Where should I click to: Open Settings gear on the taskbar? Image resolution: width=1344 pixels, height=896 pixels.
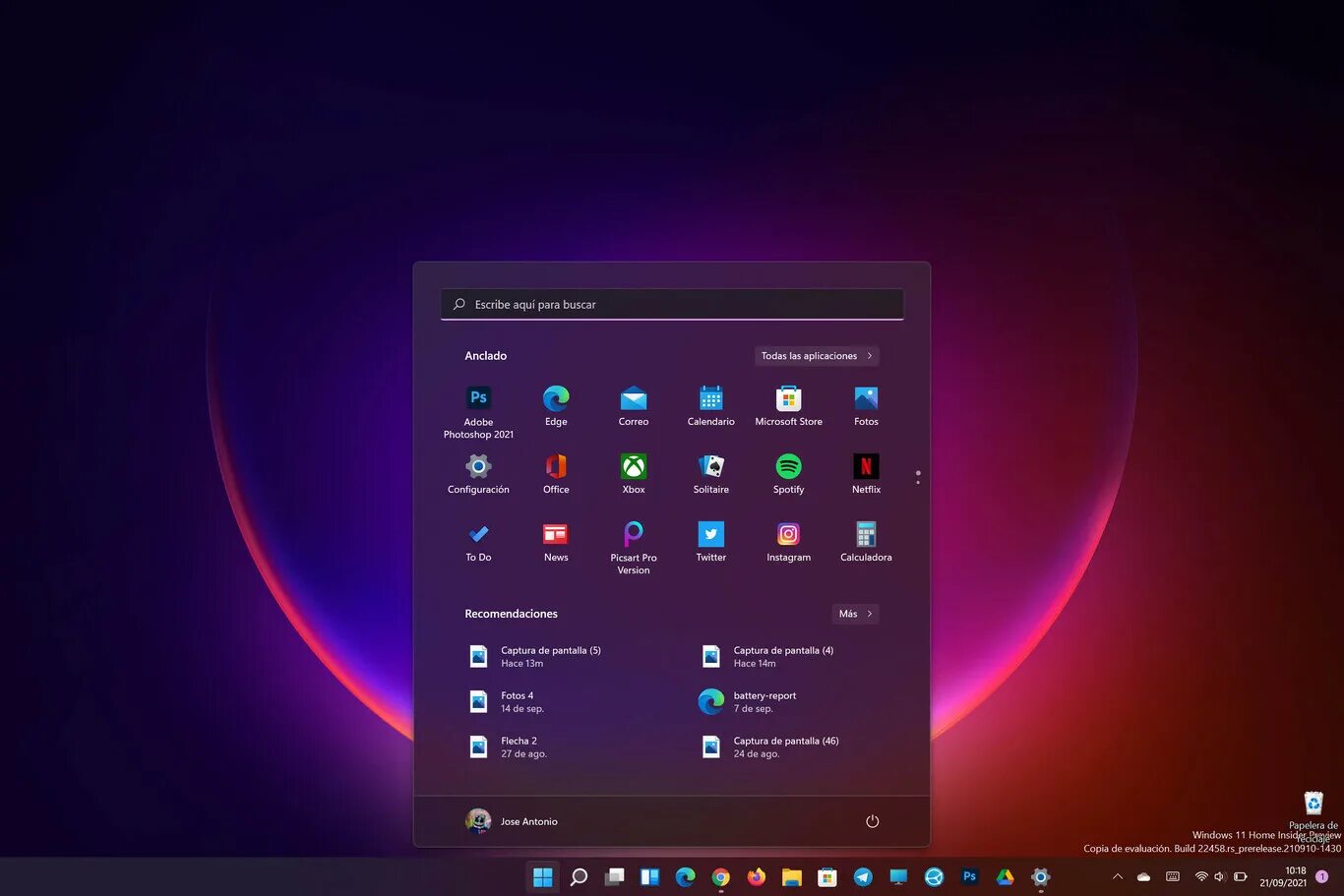click(x=1040, y=876)
